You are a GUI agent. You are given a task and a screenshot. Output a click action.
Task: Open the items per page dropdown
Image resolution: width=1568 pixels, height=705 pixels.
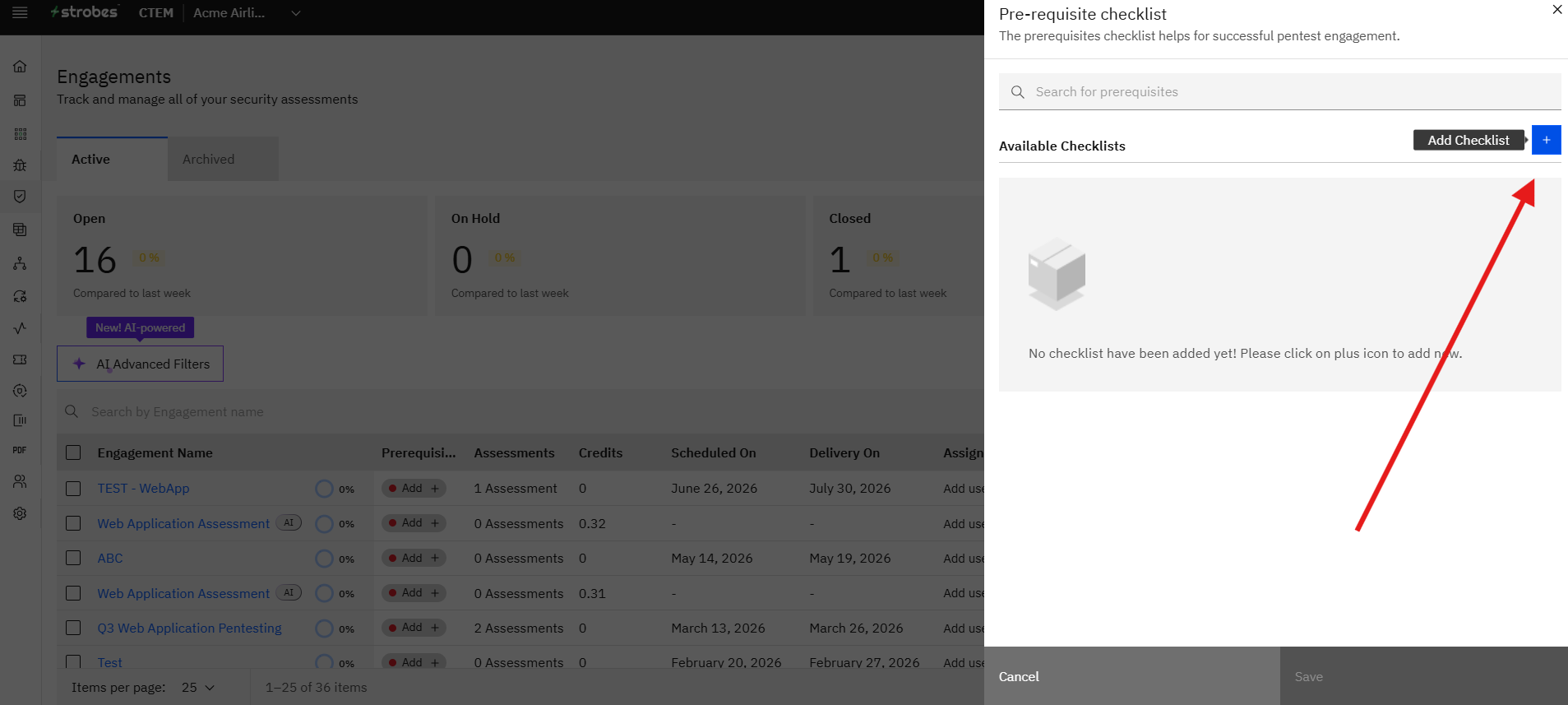(198, 688)
